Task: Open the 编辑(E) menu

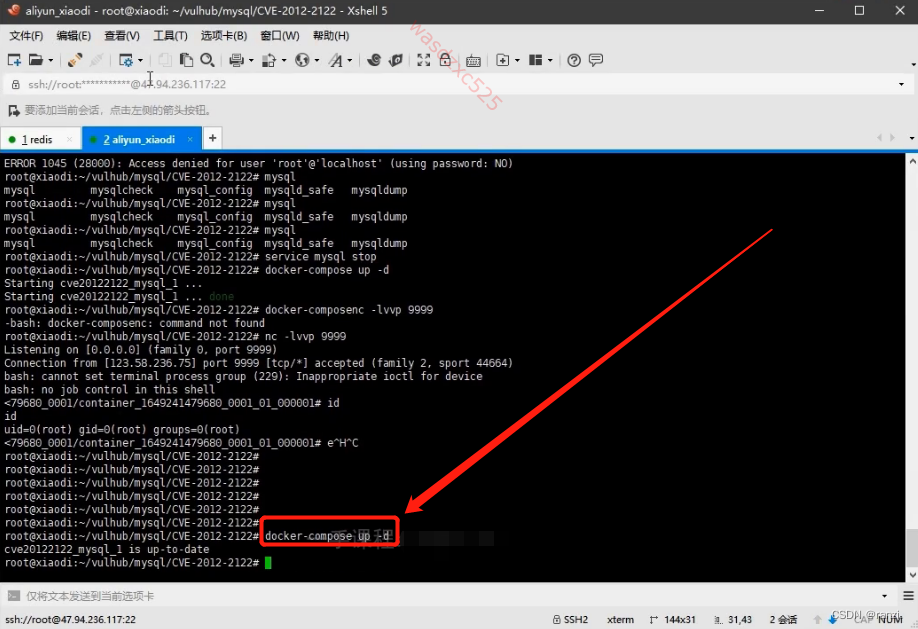Action: click(x=74, y=36)
